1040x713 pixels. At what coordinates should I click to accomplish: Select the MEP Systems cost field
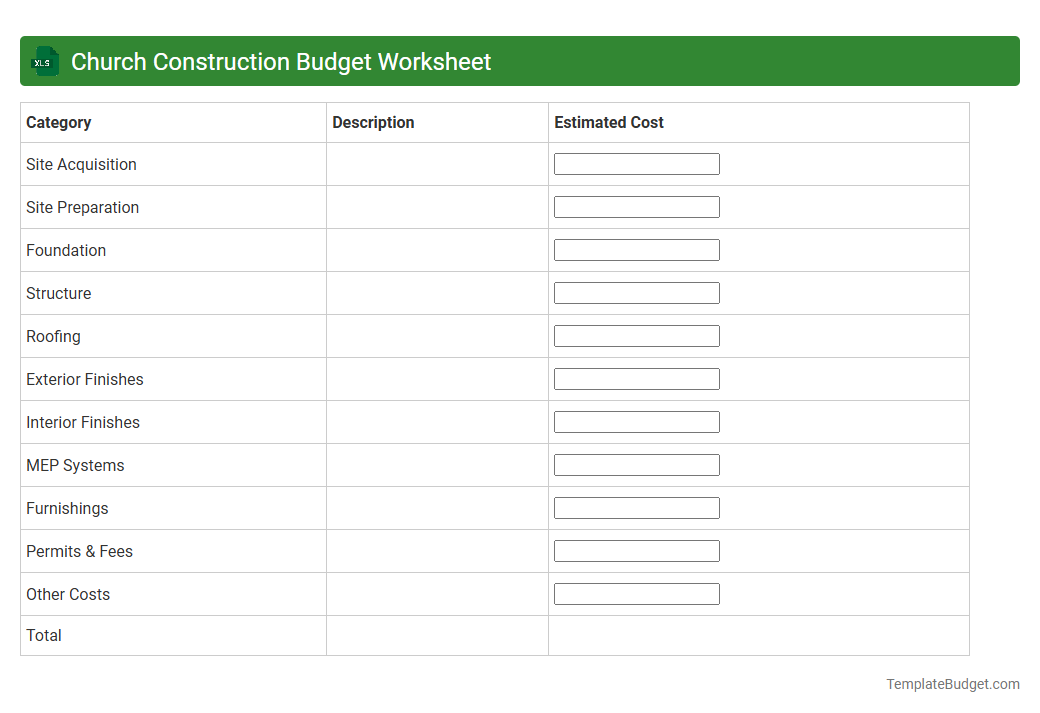click(x=636, y=464)
